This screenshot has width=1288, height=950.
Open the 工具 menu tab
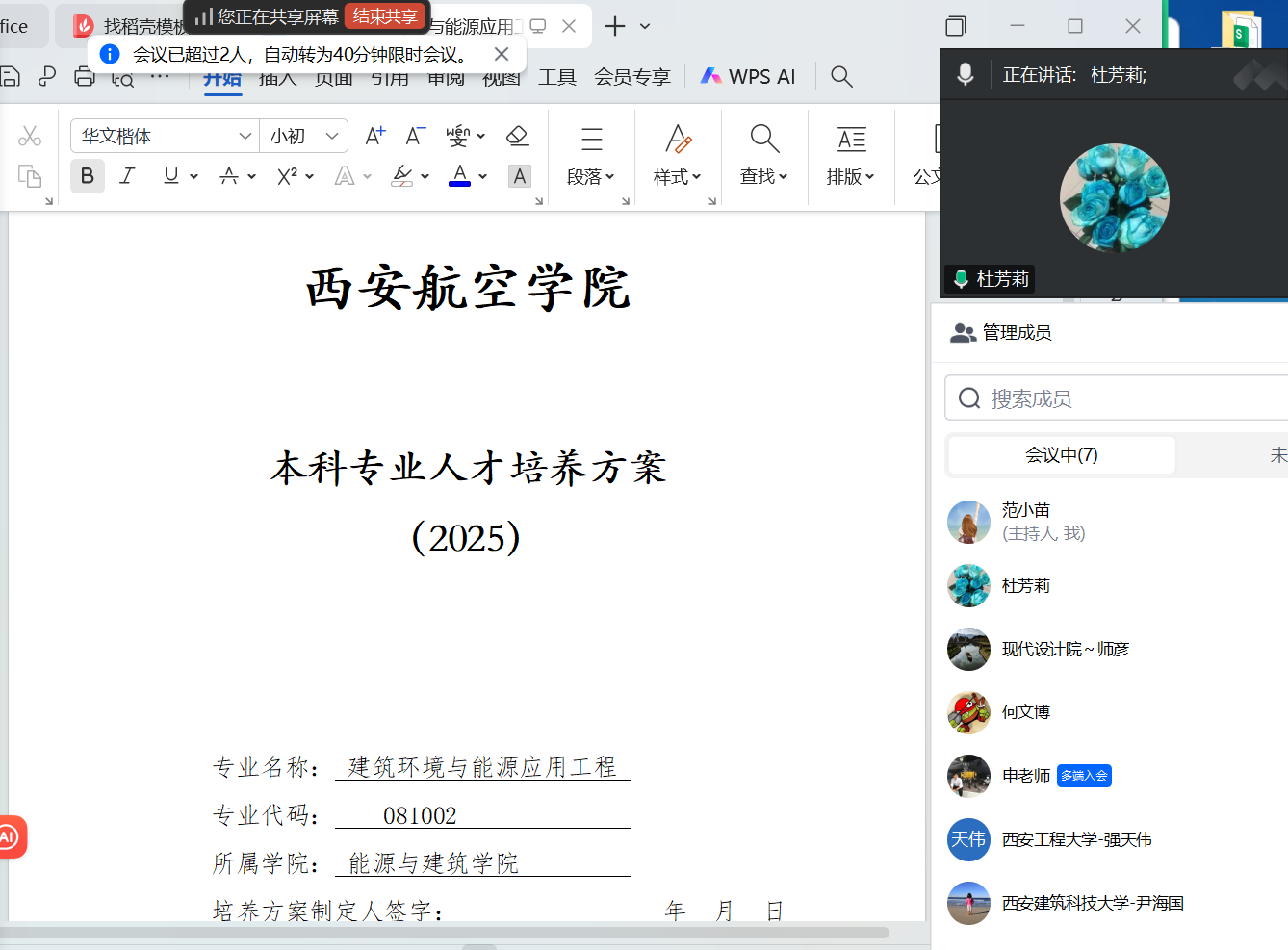(x=557, y=77)
